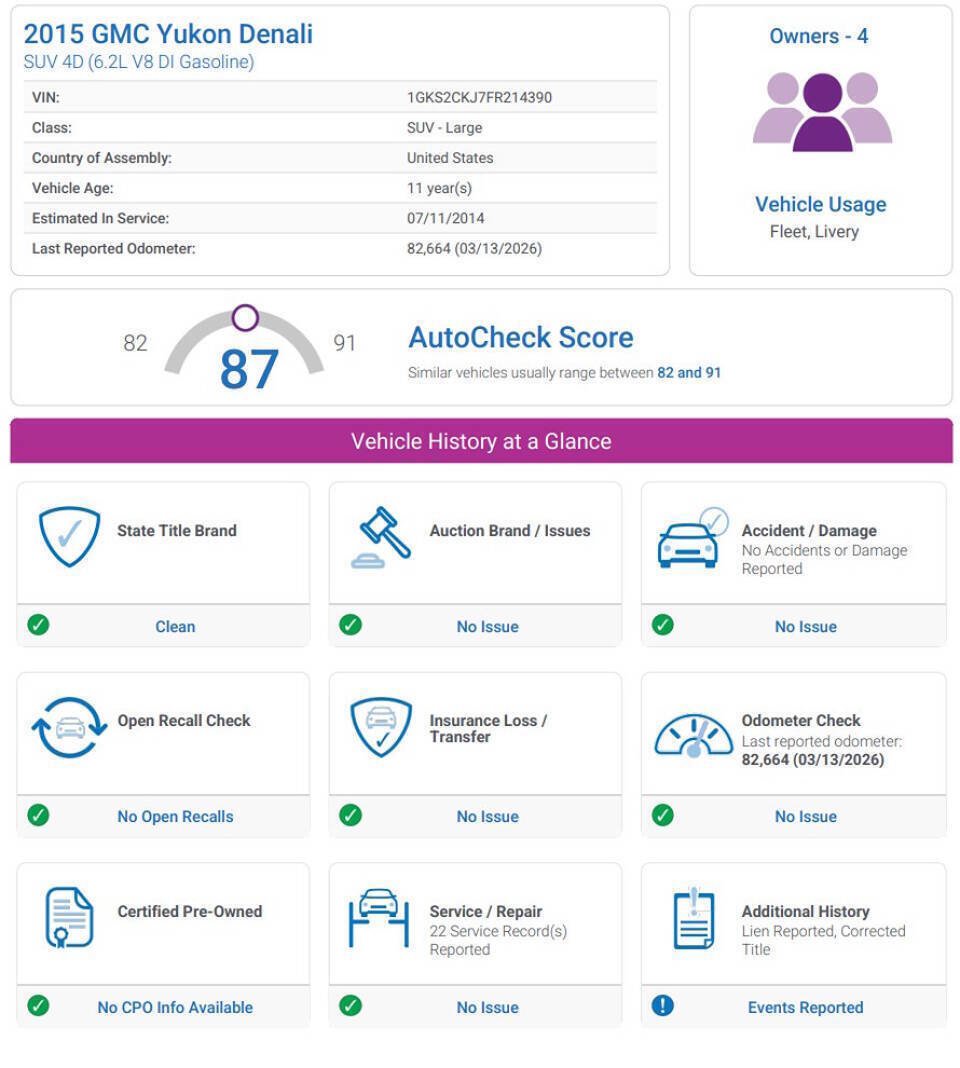960x1068 pixels.
Task: Click green check in Service / Repair card
Action: (x=350, y=1005)
